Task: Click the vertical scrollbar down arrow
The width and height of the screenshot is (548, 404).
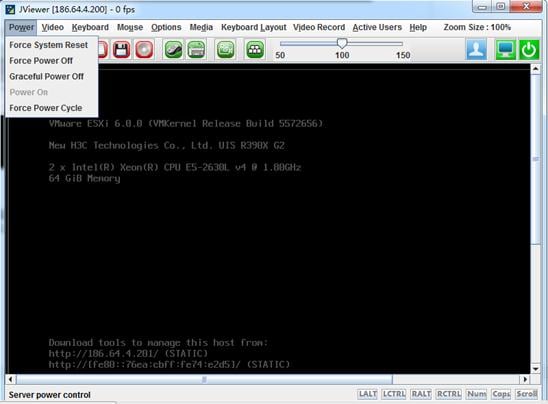Action: pos(535,369)
